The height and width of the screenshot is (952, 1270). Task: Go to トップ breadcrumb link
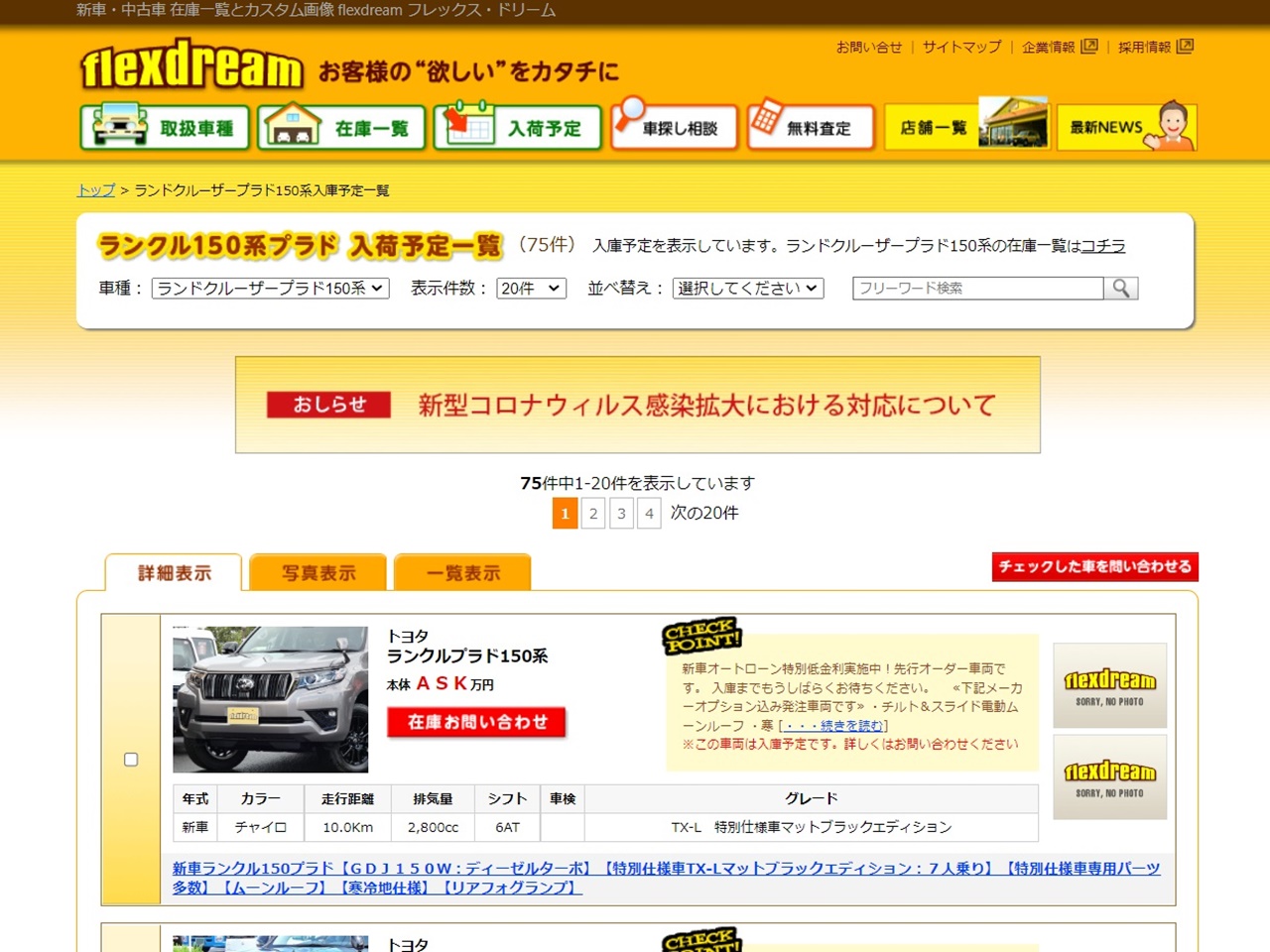click(x=96, y=189)
